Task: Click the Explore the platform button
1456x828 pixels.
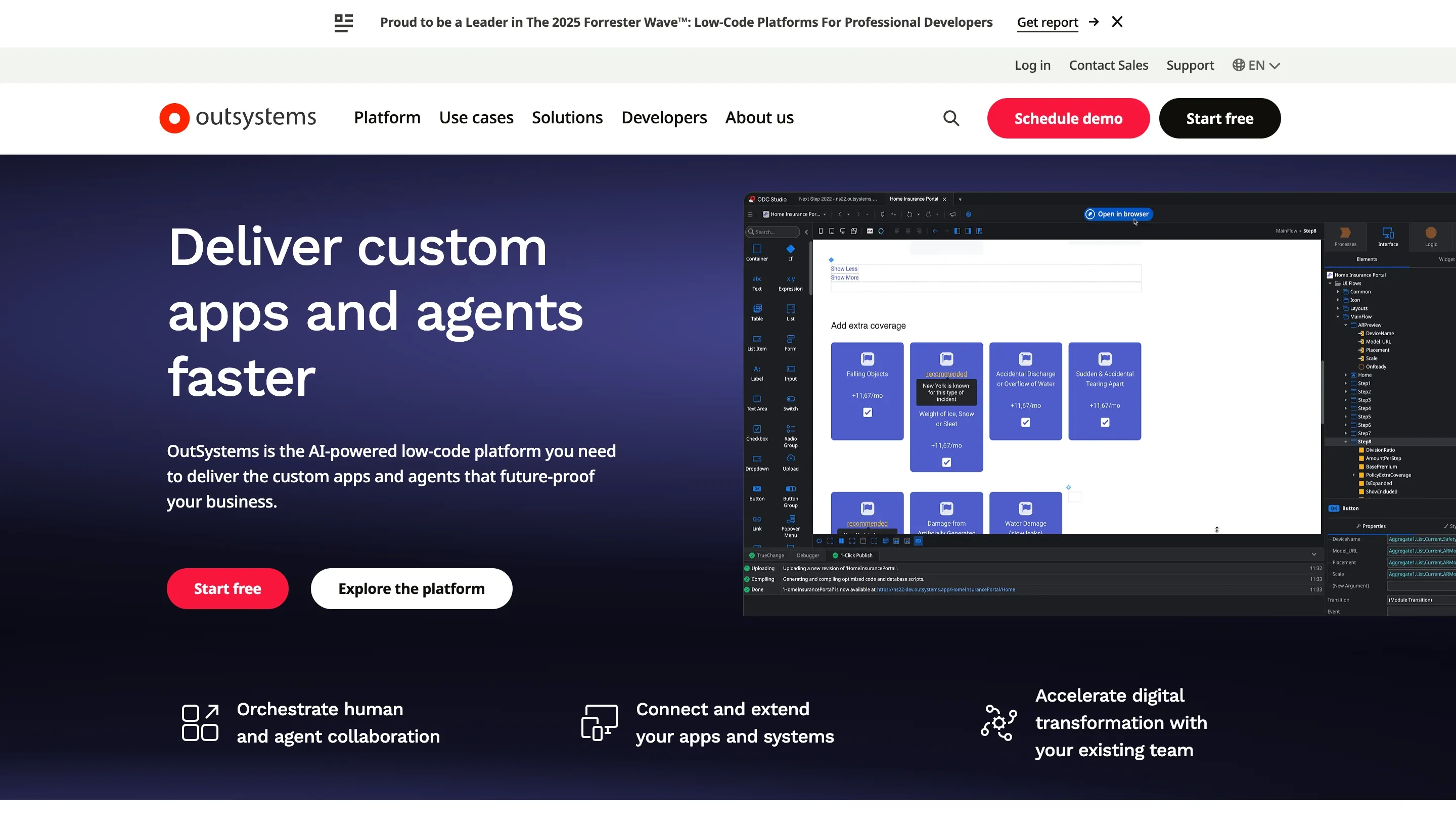Action: coord(411,588)
